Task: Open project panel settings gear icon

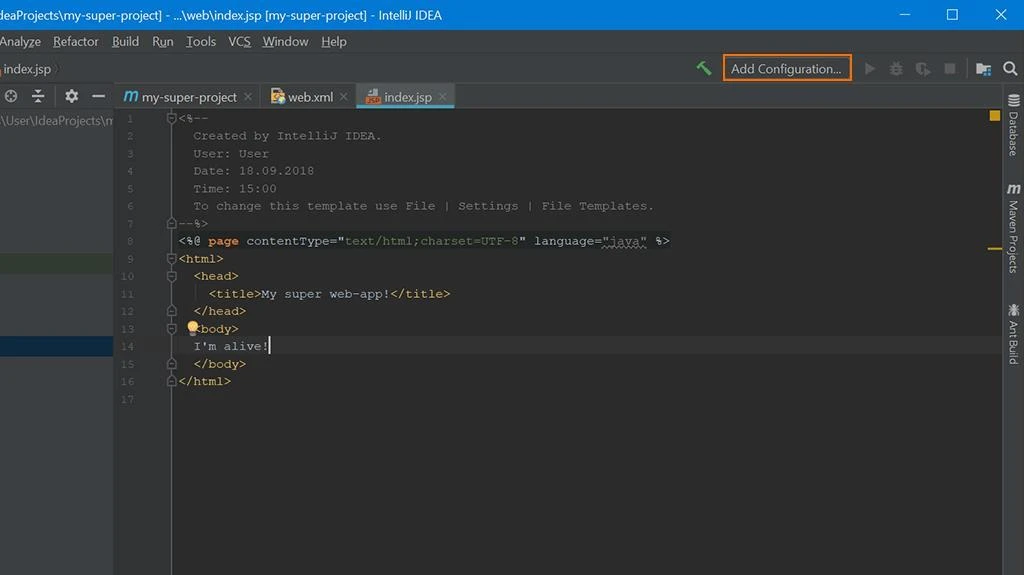Action: tap(71, 97)
